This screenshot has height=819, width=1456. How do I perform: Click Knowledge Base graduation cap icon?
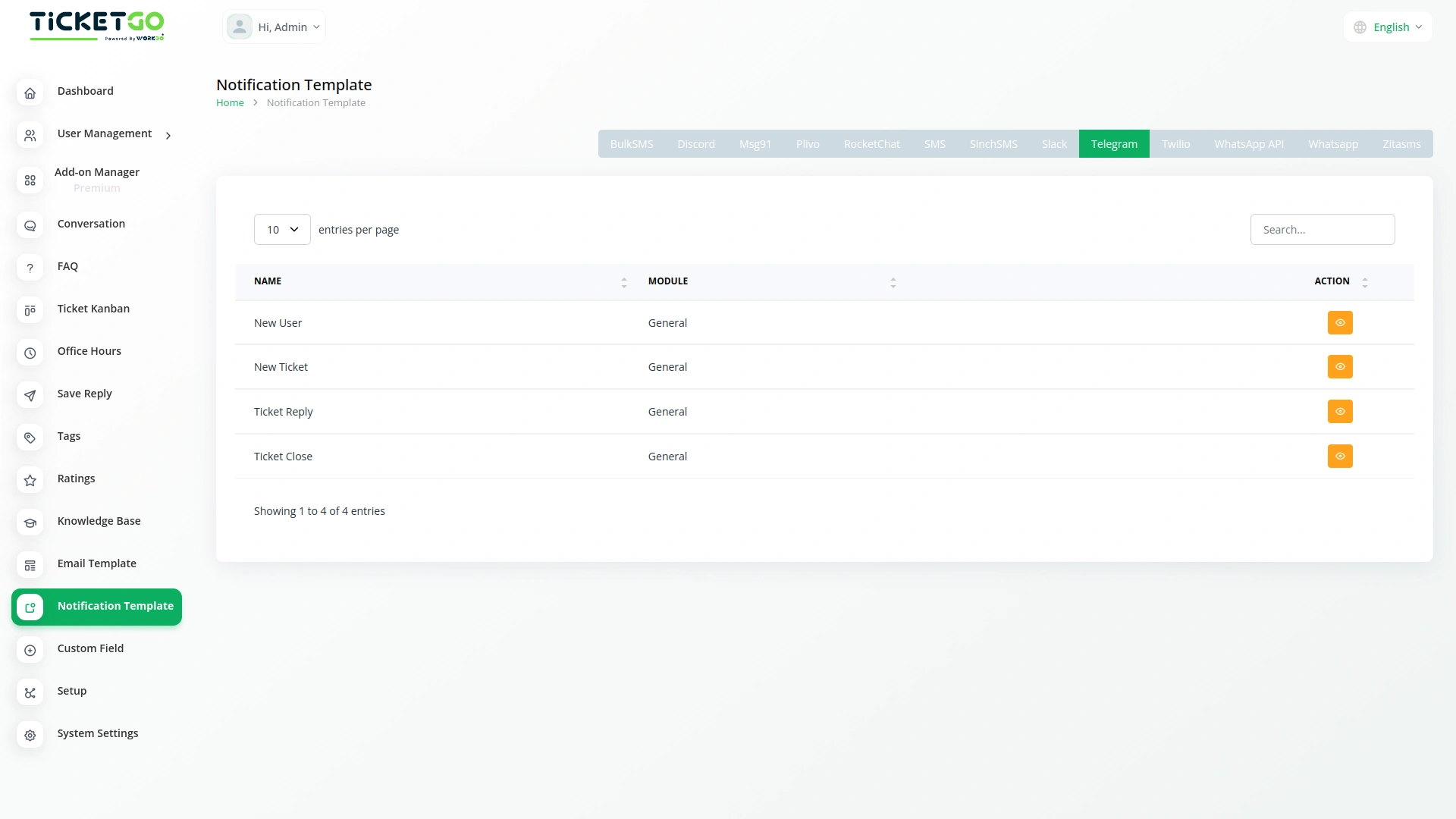tap(30, 522)
